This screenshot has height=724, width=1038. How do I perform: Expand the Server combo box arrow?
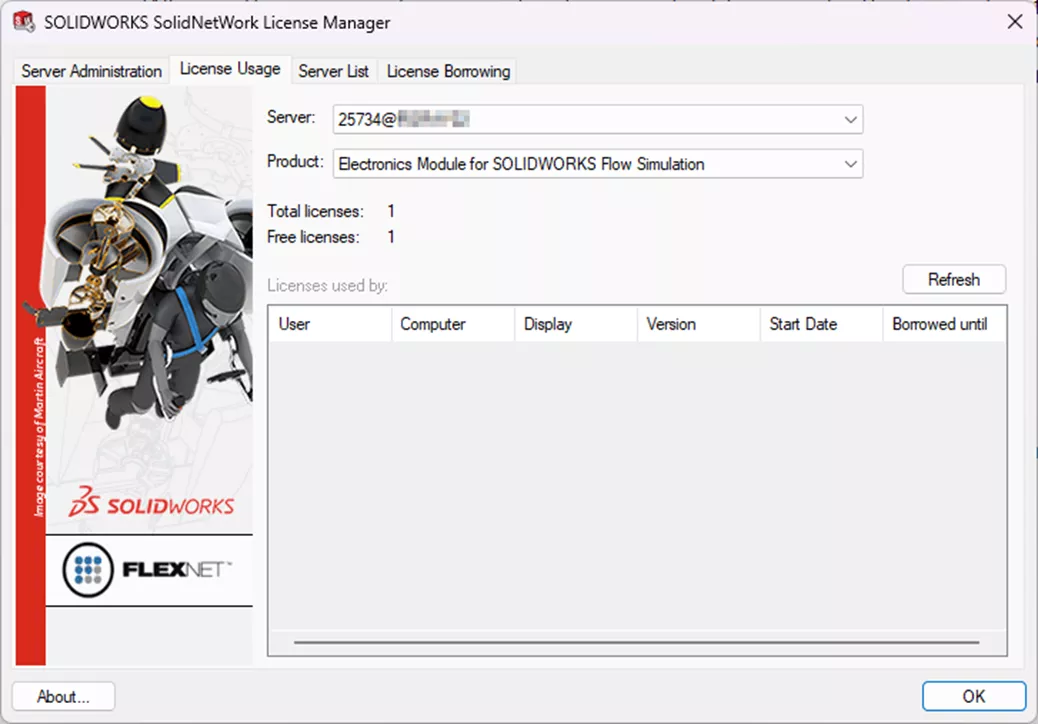851,119
